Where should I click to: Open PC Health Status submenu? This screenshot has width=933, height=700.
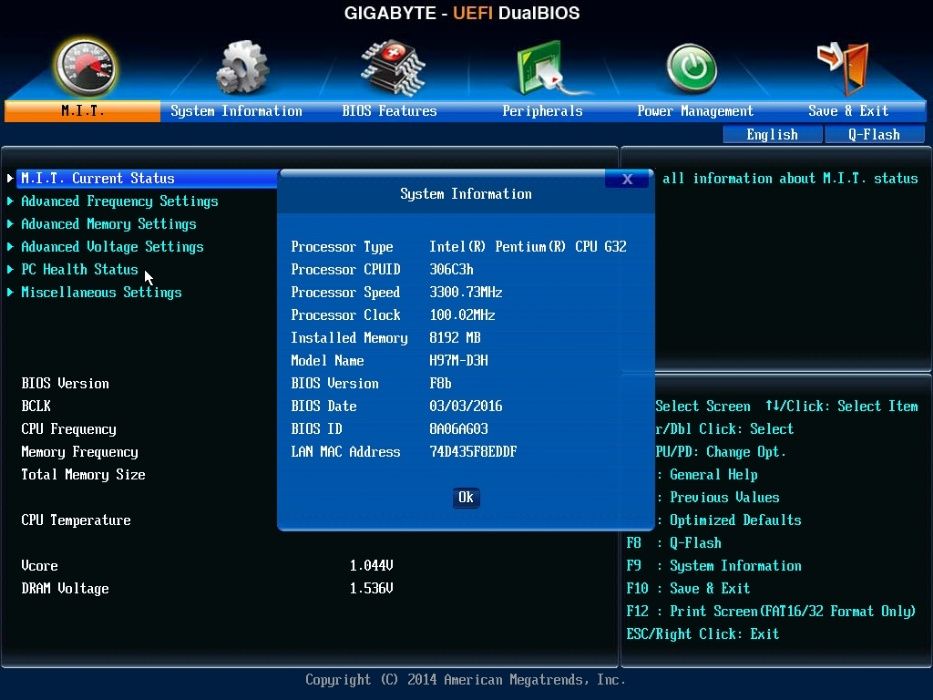pyautogui.click(x=80, y=269)
